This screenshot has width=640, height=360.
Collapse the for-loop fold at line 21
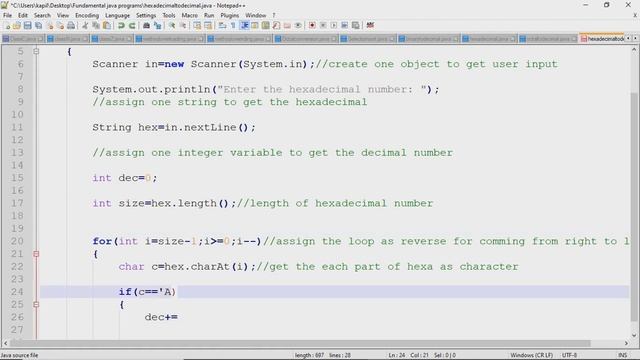(x=36, y=254)
